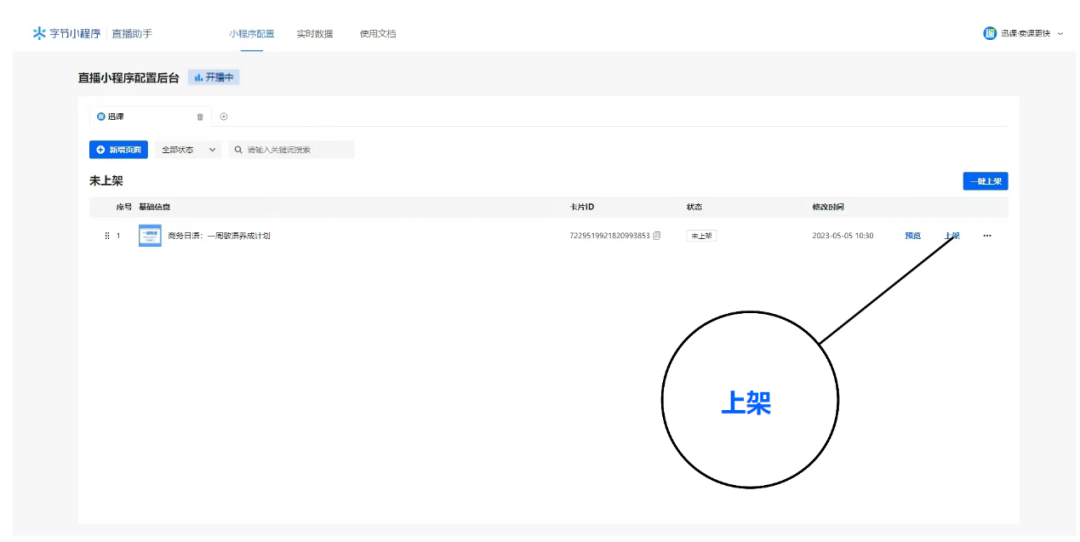The image size is (1080, 542).
Task: Copy card ID 7229519921820993853
Action: (657, 236)
